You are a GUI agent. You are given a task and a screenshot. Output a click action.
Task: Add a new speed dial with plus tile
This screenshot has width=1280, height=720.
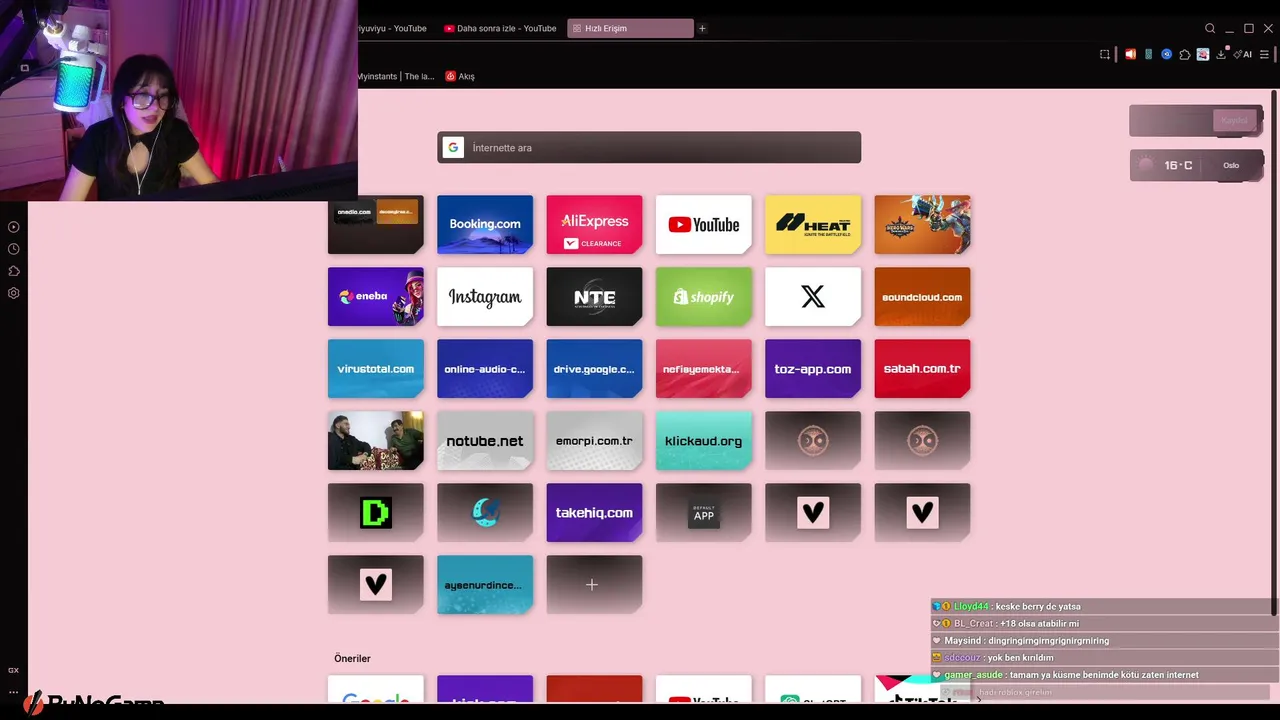pos(594,584)
